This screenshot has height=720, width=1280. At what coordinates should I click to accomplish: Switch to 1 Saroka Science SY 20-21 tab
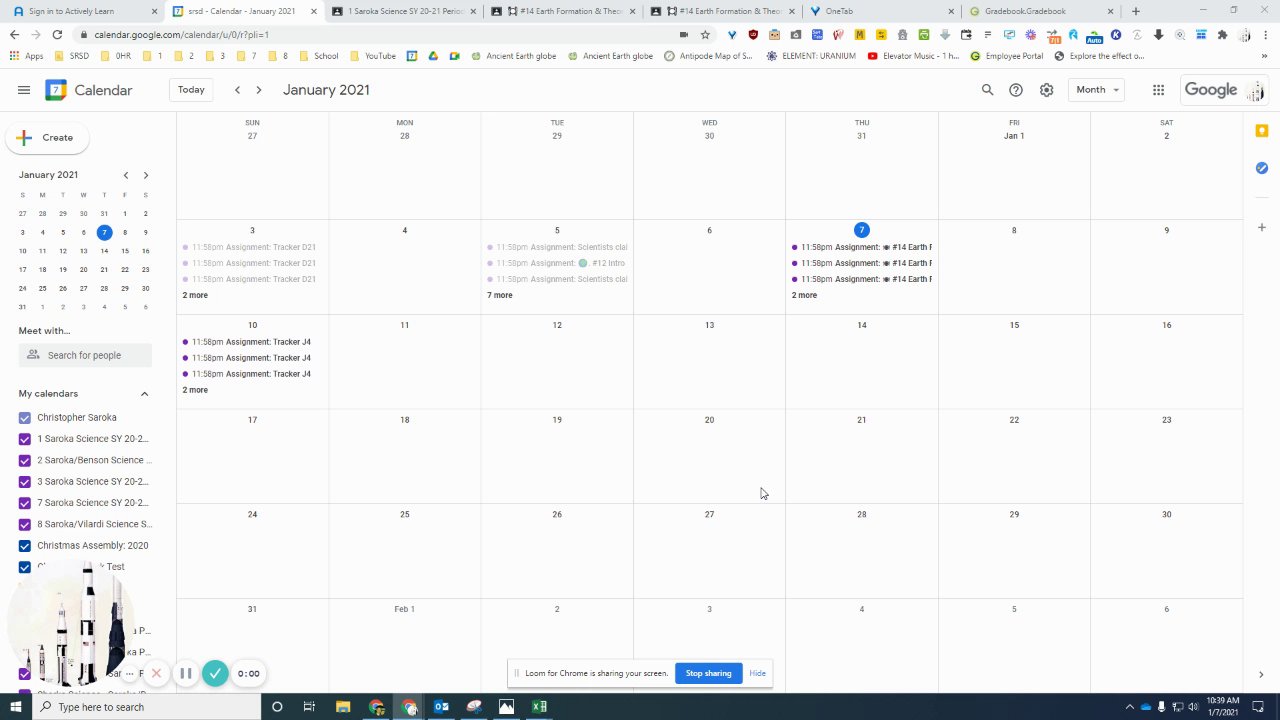click(x=404, y=11)
